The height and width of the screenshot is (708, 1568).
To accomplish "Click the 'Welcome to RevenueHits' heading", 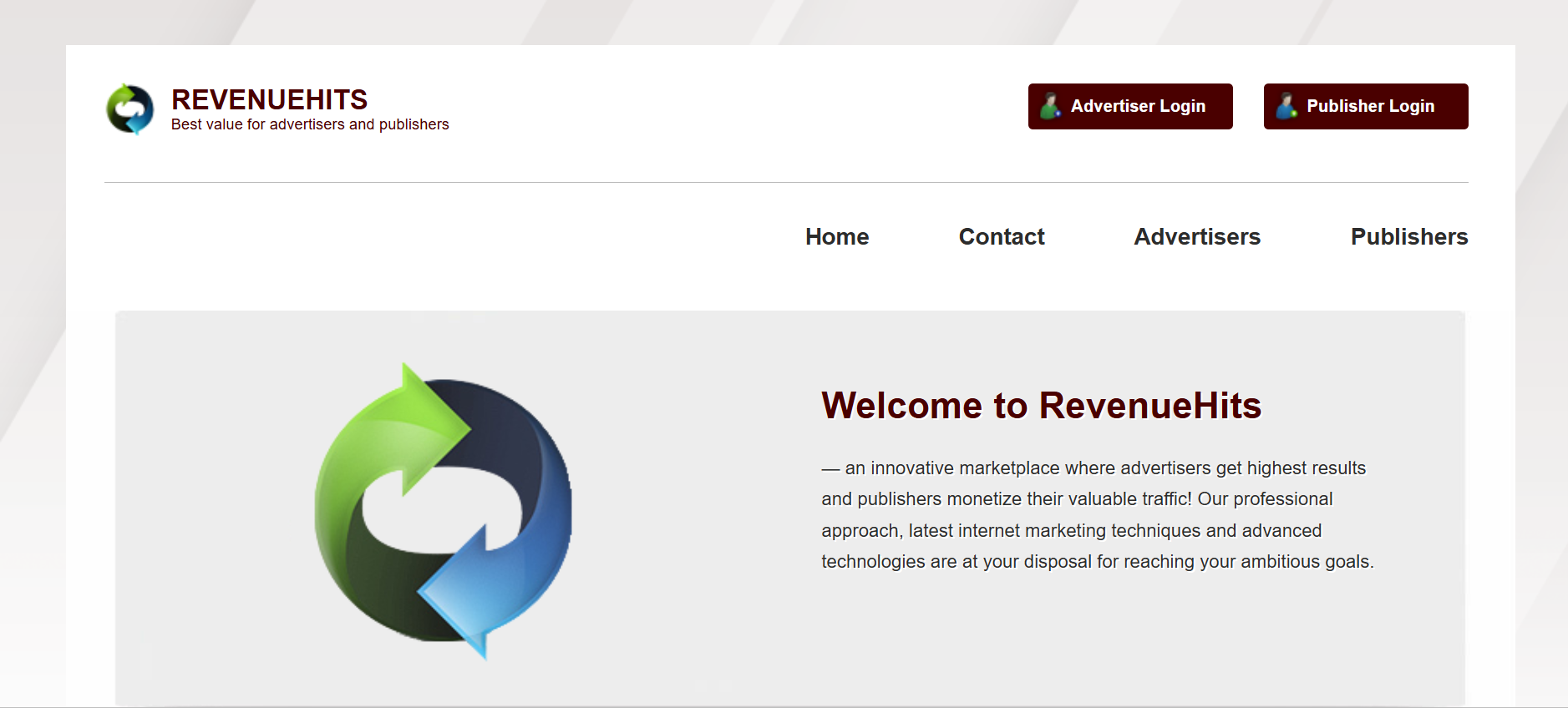I will pos(1041,406).
